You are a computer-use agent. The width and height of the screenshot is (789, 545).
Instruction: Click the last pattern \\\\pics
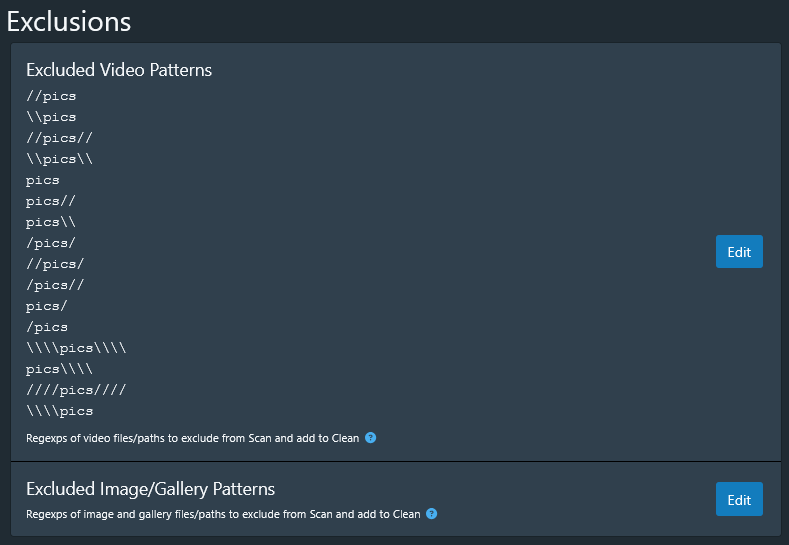click(59, 411)
